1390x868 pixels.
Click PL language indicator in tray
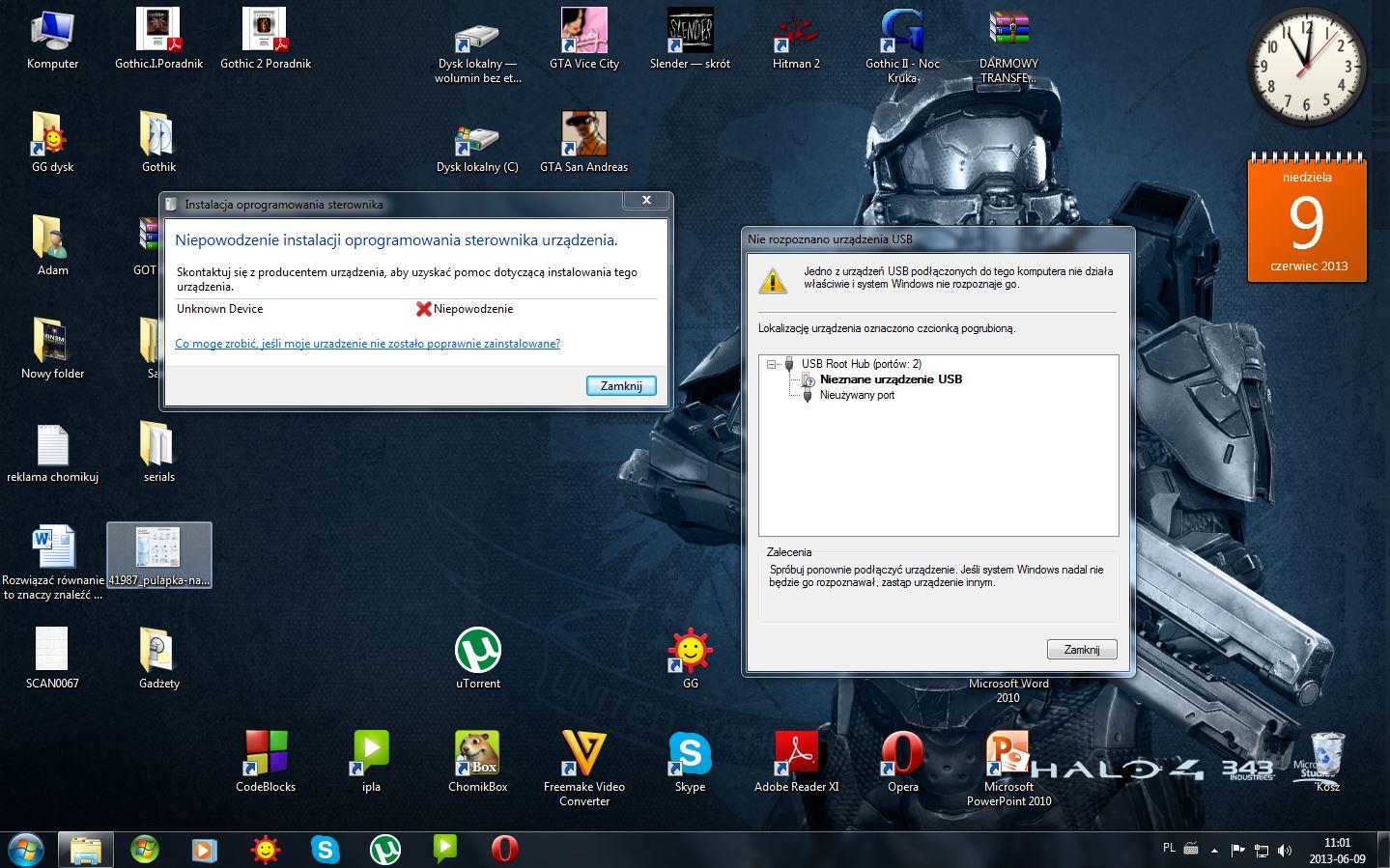tap(1169, 848)
